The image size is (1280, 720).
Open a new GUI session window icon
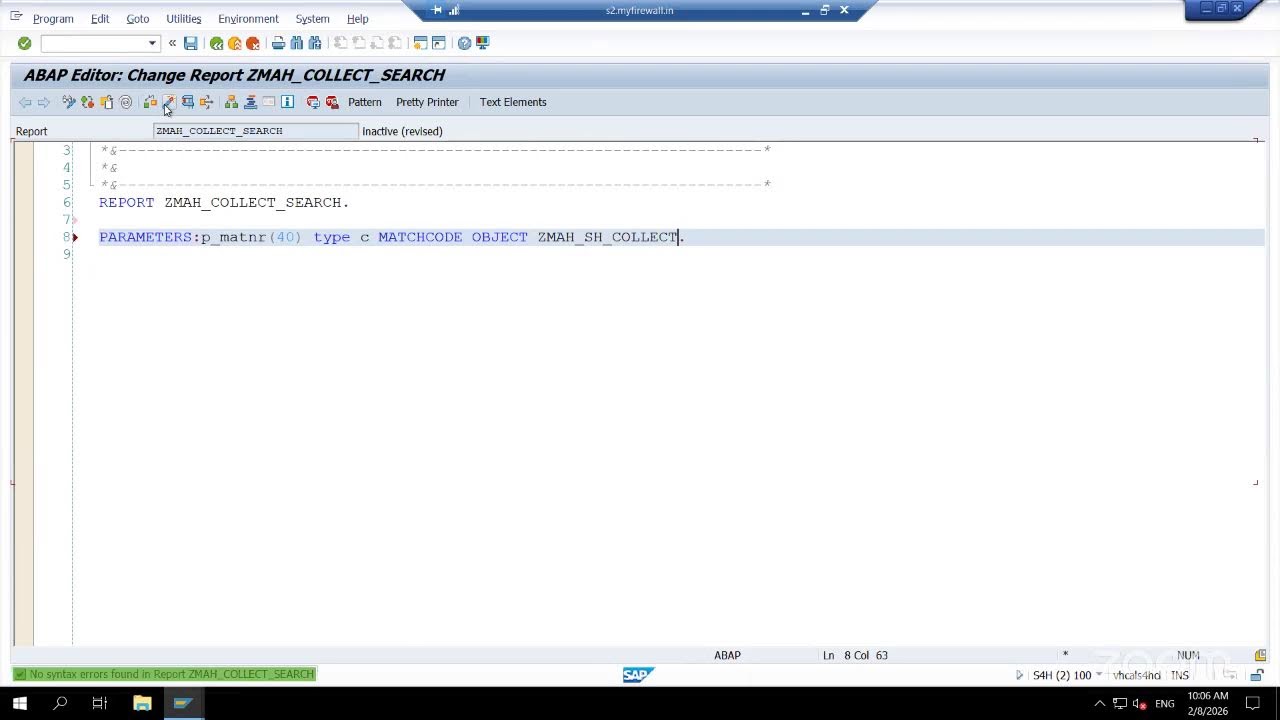[421, 43]
